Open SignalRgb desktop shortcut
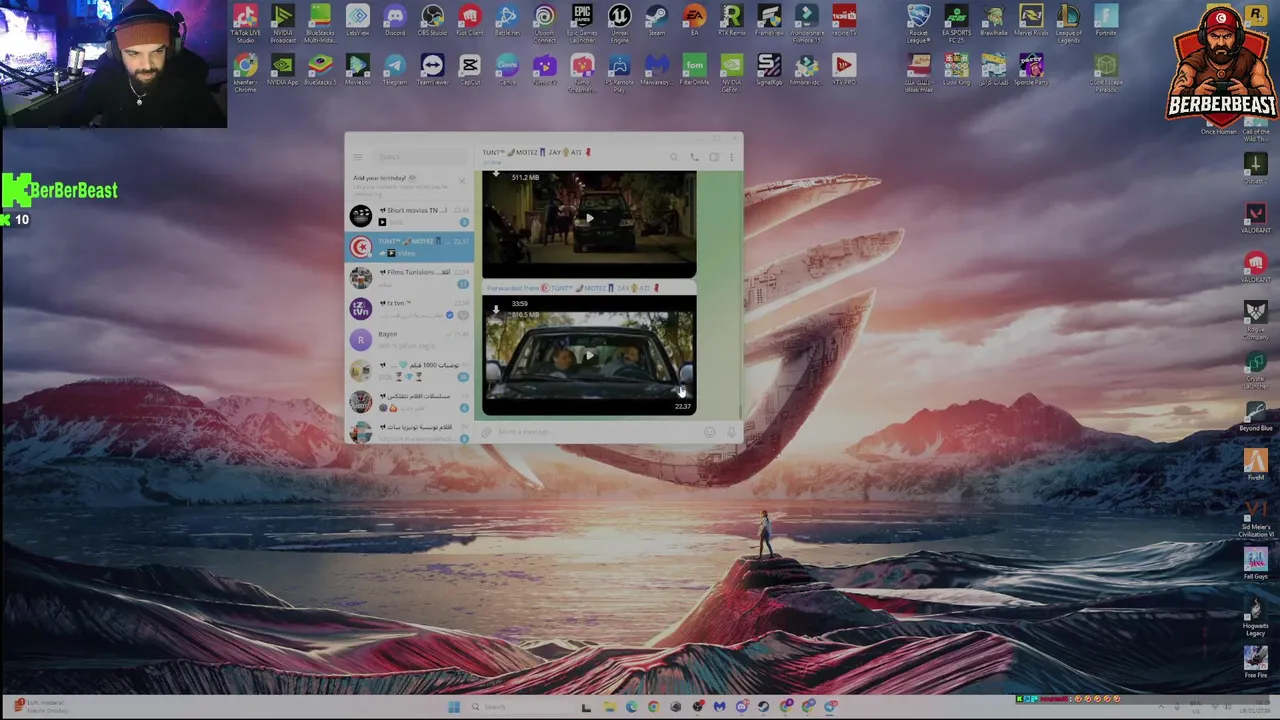Screen dimensions: 1280x720 pos(769,71)
